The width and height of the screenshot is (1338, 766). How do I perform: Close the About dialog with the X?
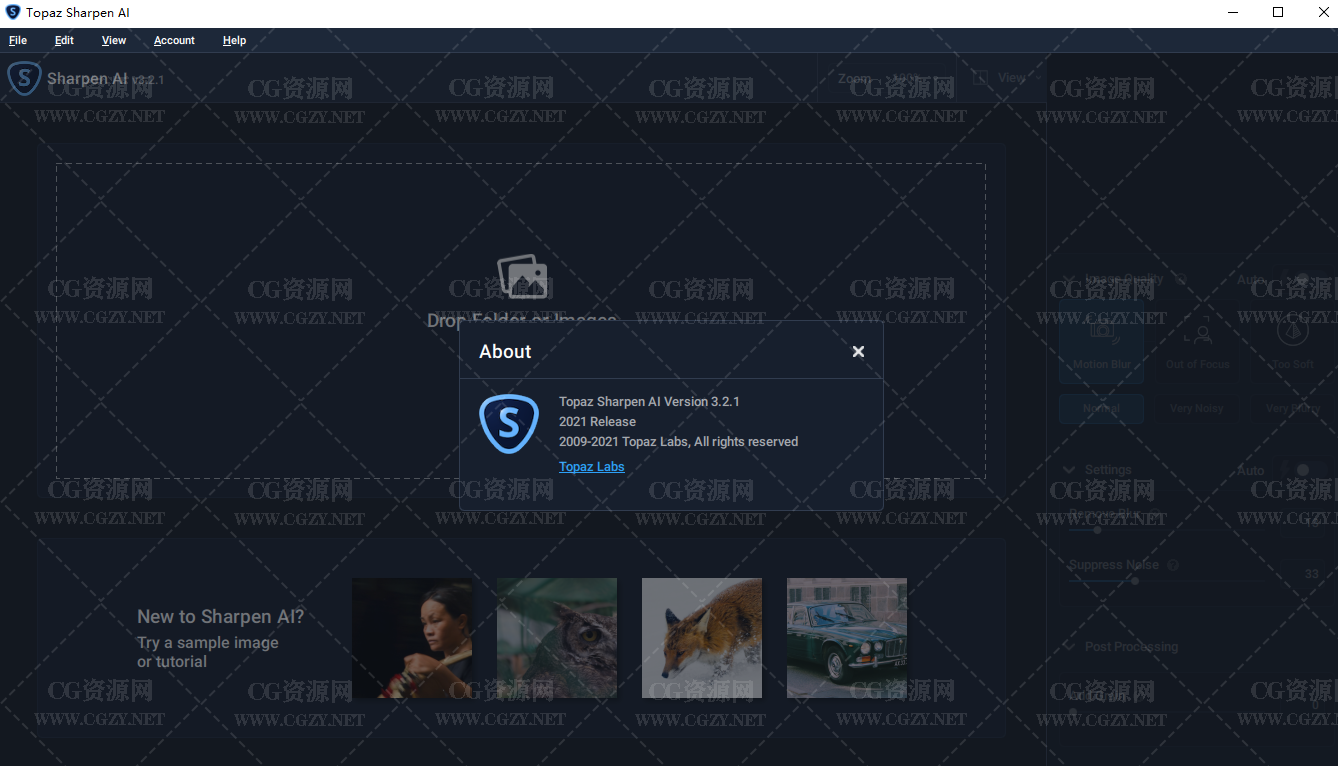tap(858, 351)
